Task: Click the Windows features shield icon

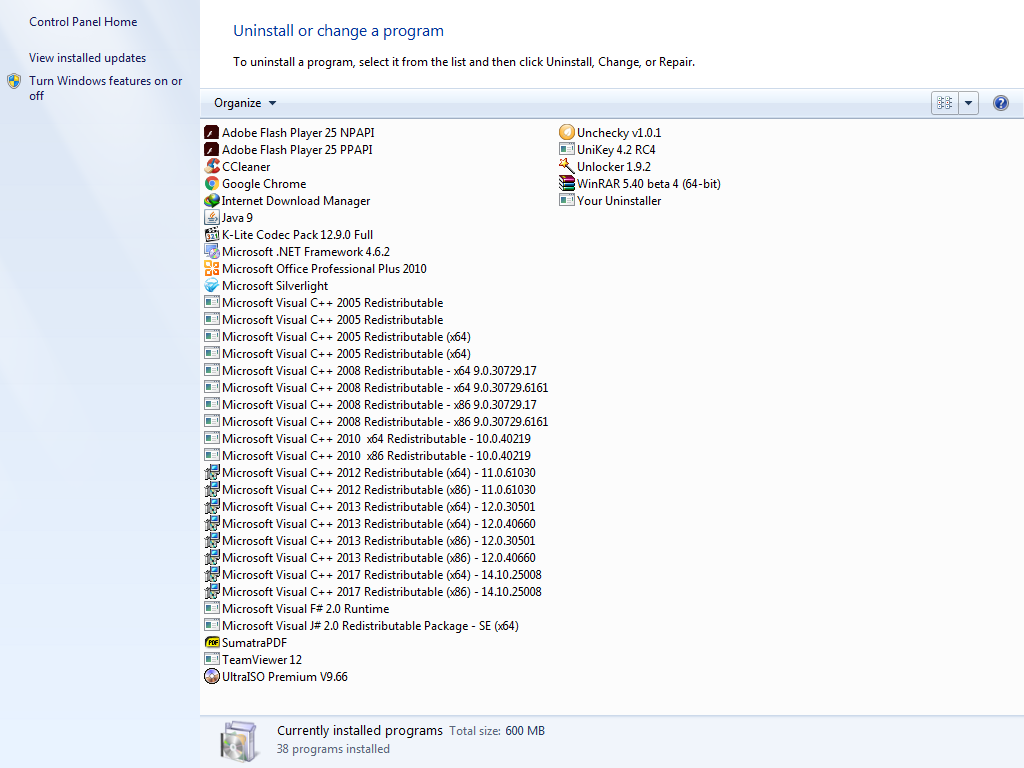Action: [14, 82]
